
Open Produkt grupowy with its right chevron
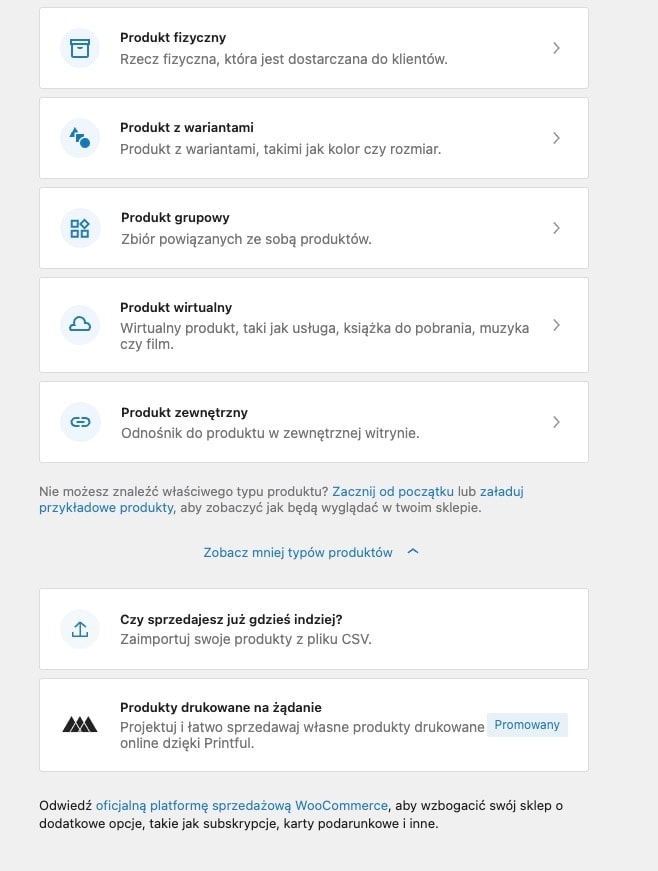[x=557, y=228]
